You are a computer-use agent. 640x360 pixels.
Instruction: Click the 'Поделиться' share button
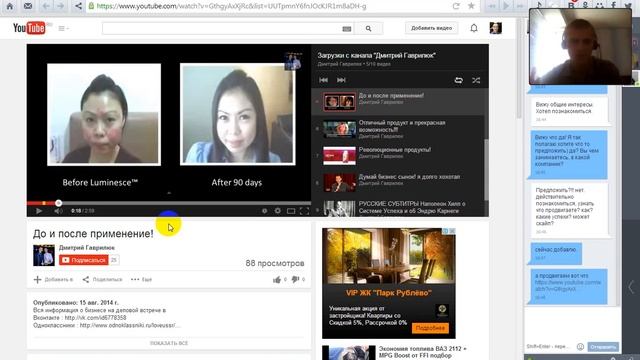coord(102,280)
